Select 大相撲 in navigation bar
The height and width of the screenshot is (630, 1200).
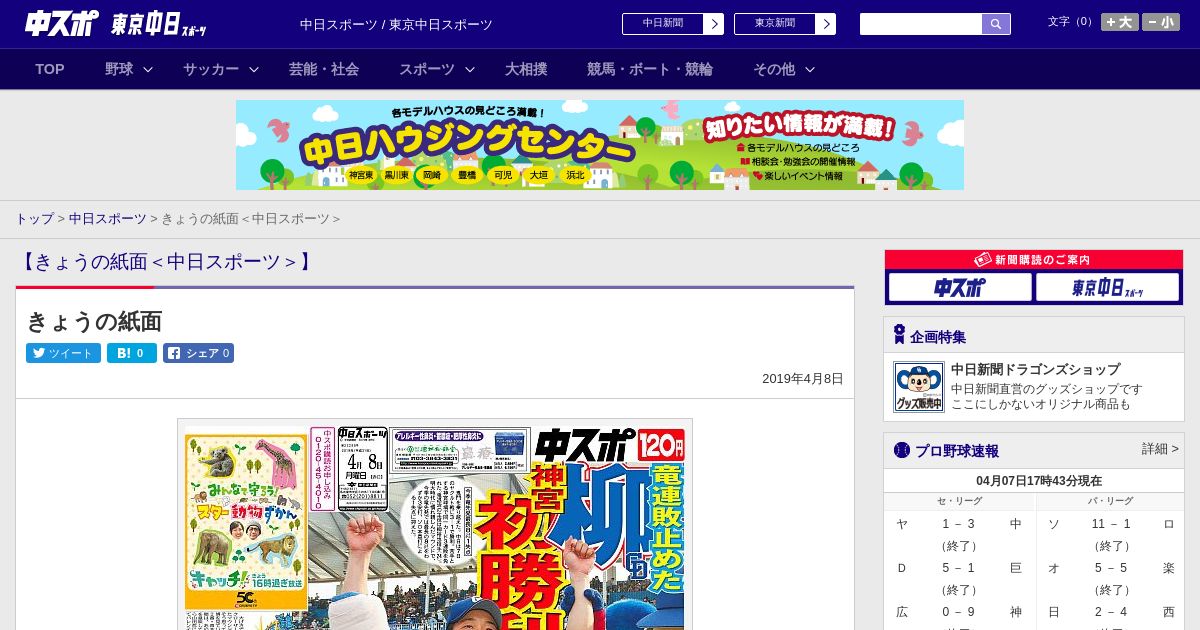526,69
